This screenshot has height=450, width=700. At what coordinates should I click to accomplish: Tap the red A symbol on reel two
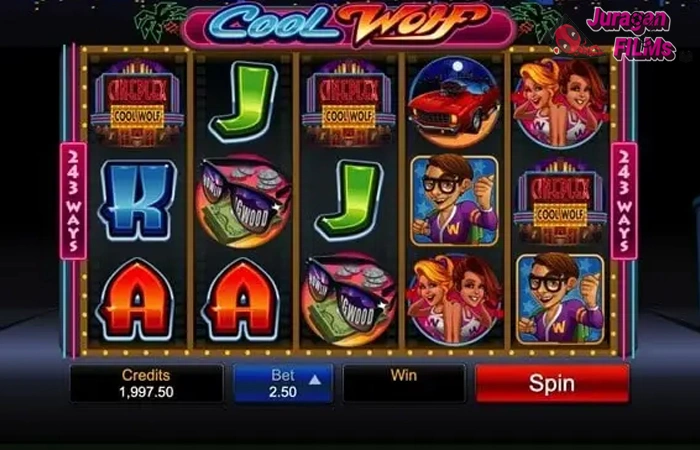coord(242,299)
